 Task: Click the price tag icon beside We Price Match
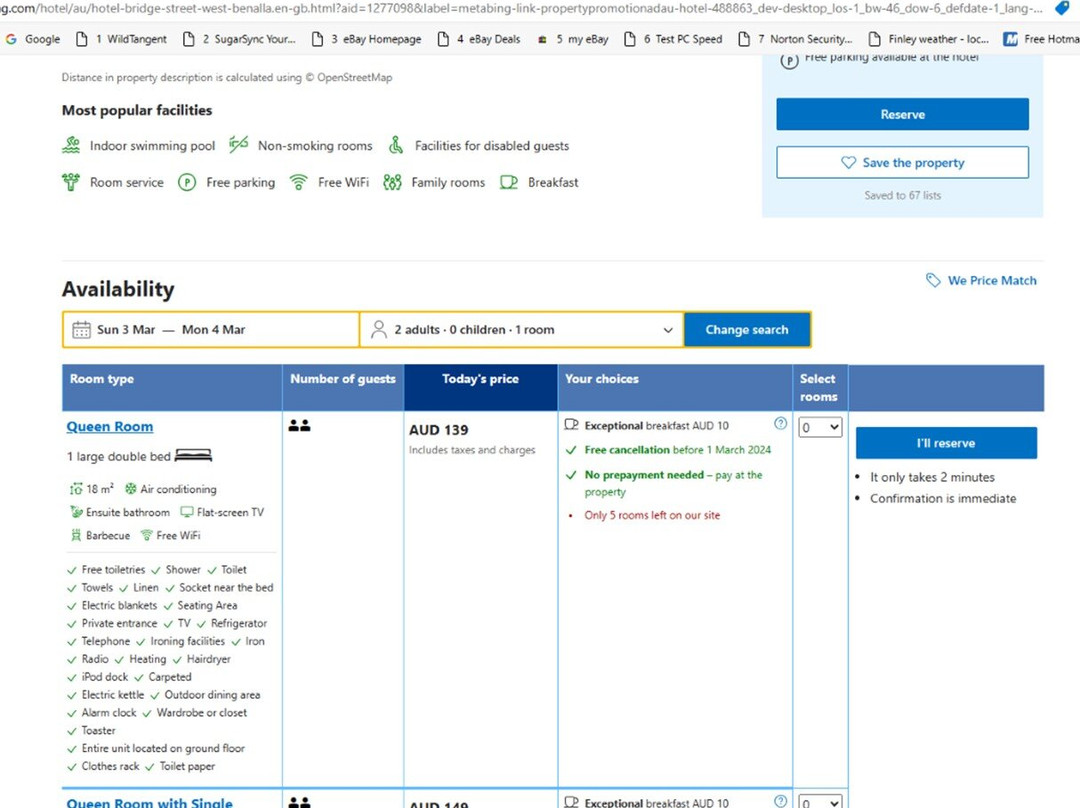(933, 281)
